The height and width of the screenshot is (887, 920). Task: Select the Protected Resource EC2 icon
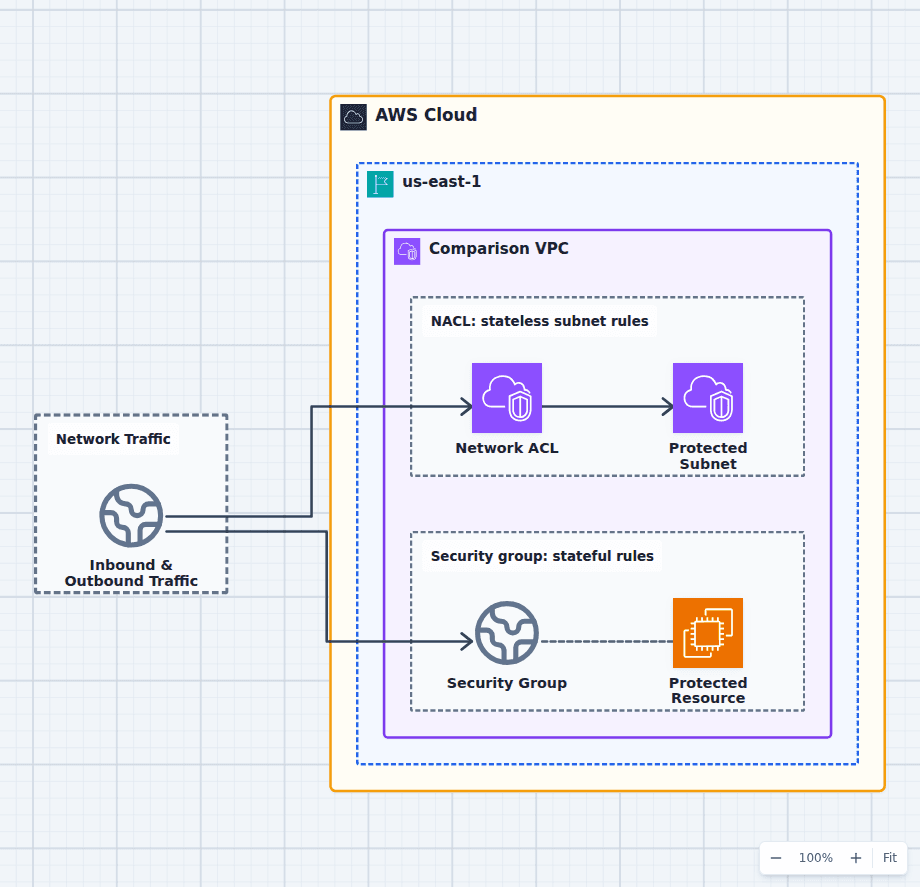708,633
